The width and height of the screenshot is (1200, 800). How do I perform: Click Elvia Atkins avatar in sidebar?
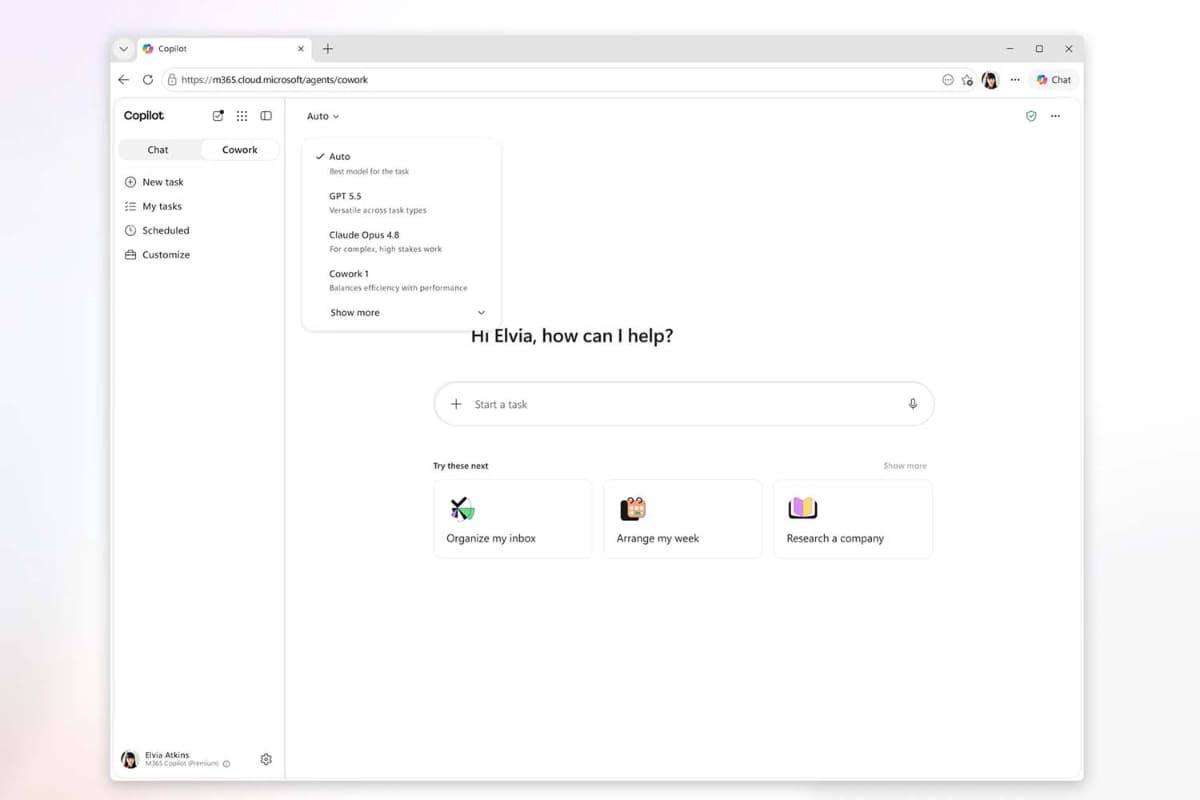tap(129, 760)
